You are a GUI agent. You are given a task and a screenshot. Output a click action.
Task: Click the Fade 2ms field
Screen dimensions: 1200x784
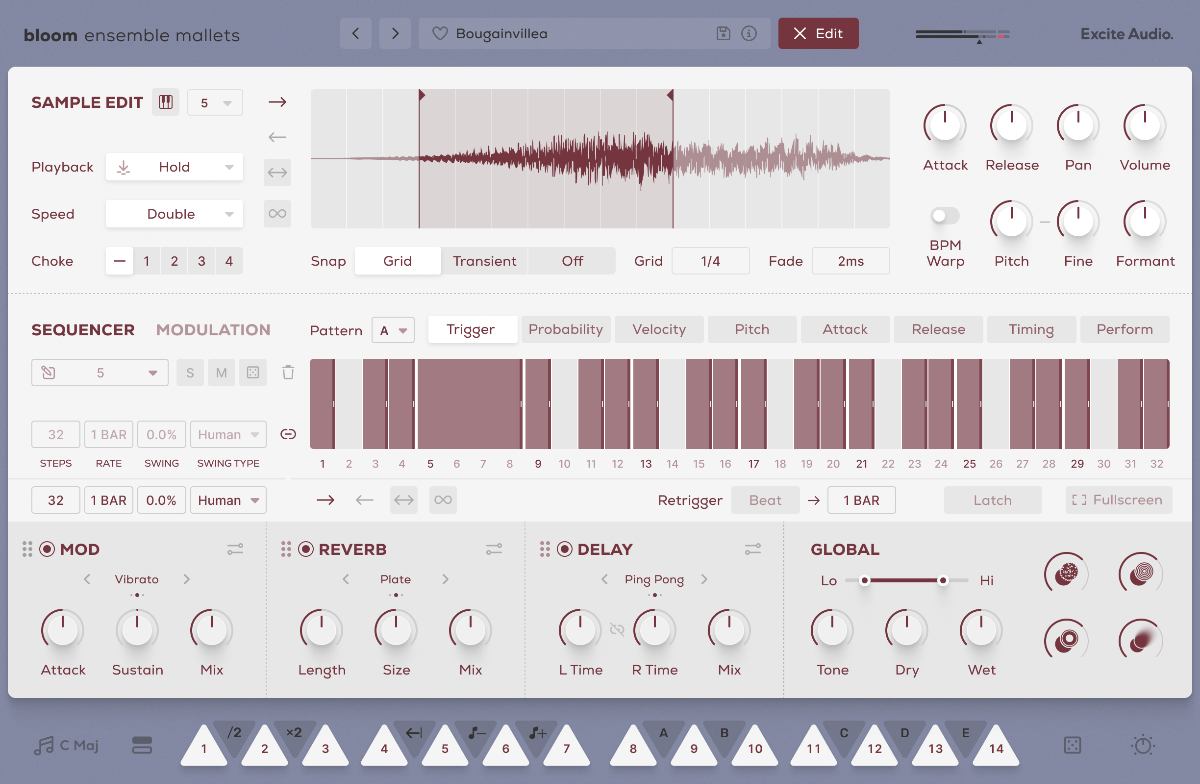click(x=851, y=261)
